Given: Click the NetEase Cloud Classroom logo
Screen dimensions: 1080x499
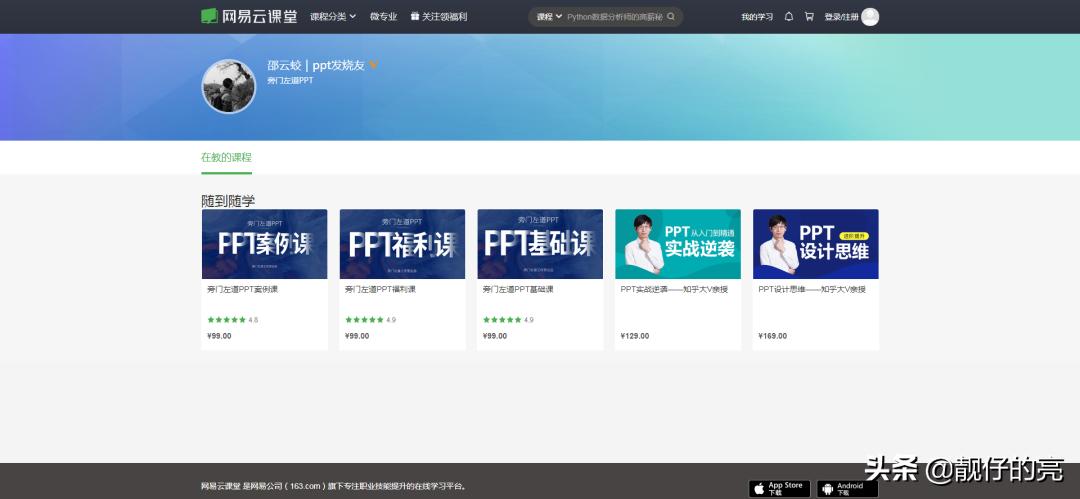Looking at the screenshot, I should click(x=249, y=16).
